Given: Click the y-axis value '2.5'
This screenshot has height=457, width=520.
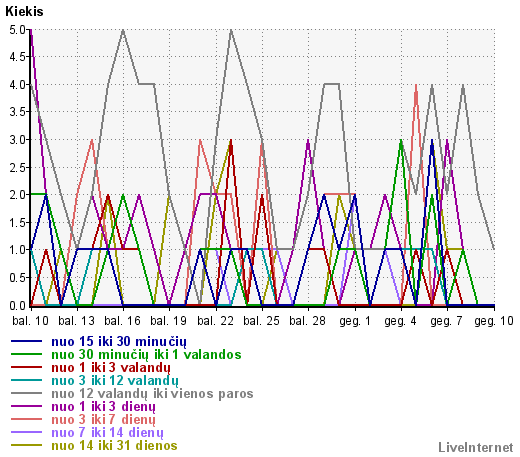Looking at the screenshot, I should pyautogui.click(x=17, y=168).
